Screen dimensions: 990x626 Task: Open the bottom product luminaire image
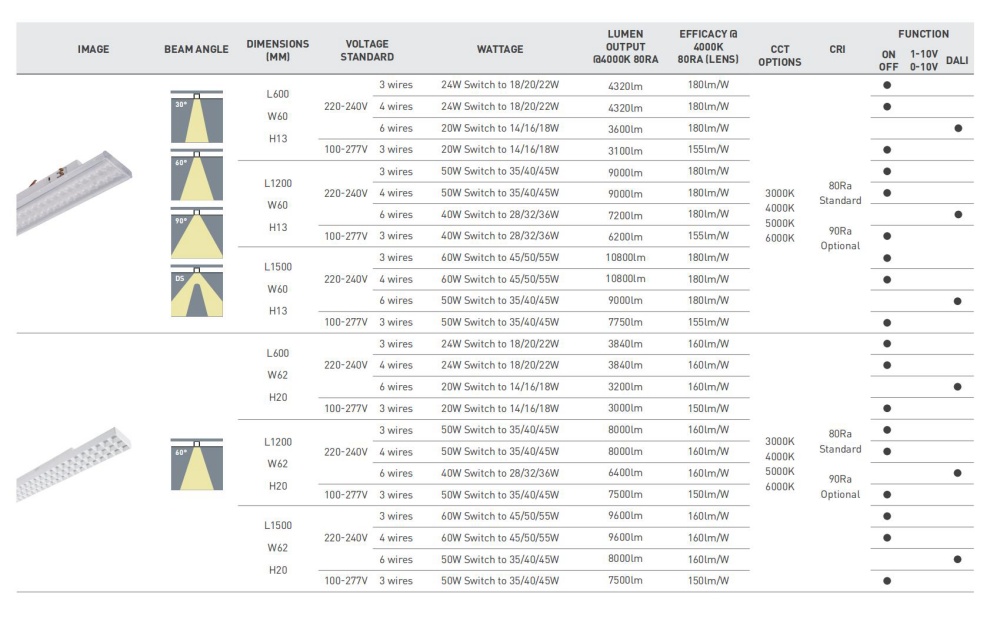click(x=76, y=463)
